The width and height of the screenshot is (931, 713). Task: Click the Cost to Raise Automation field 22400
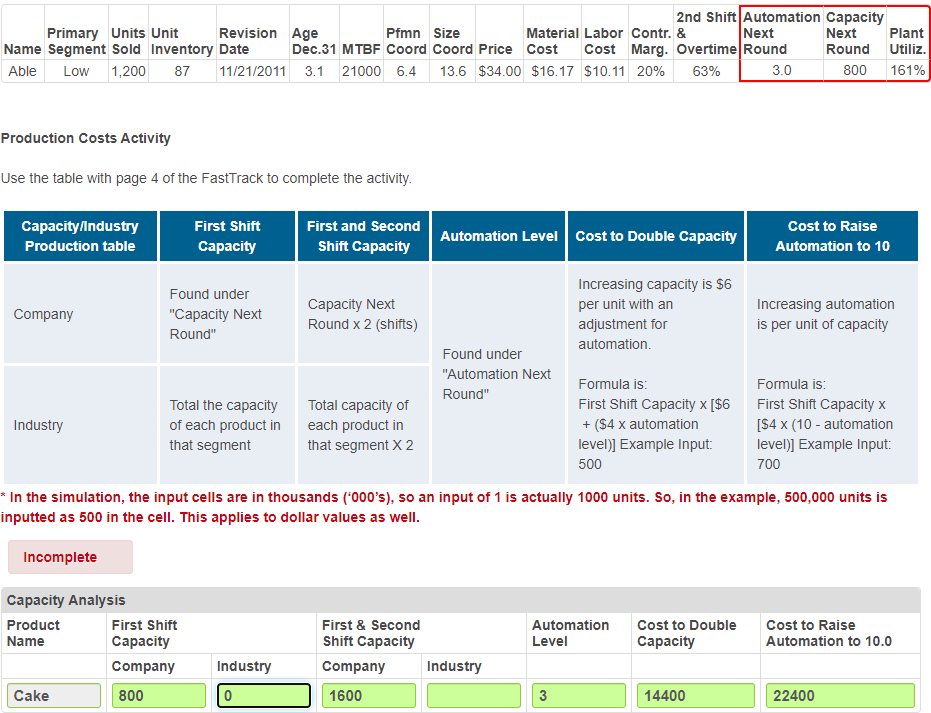point(840,695)
